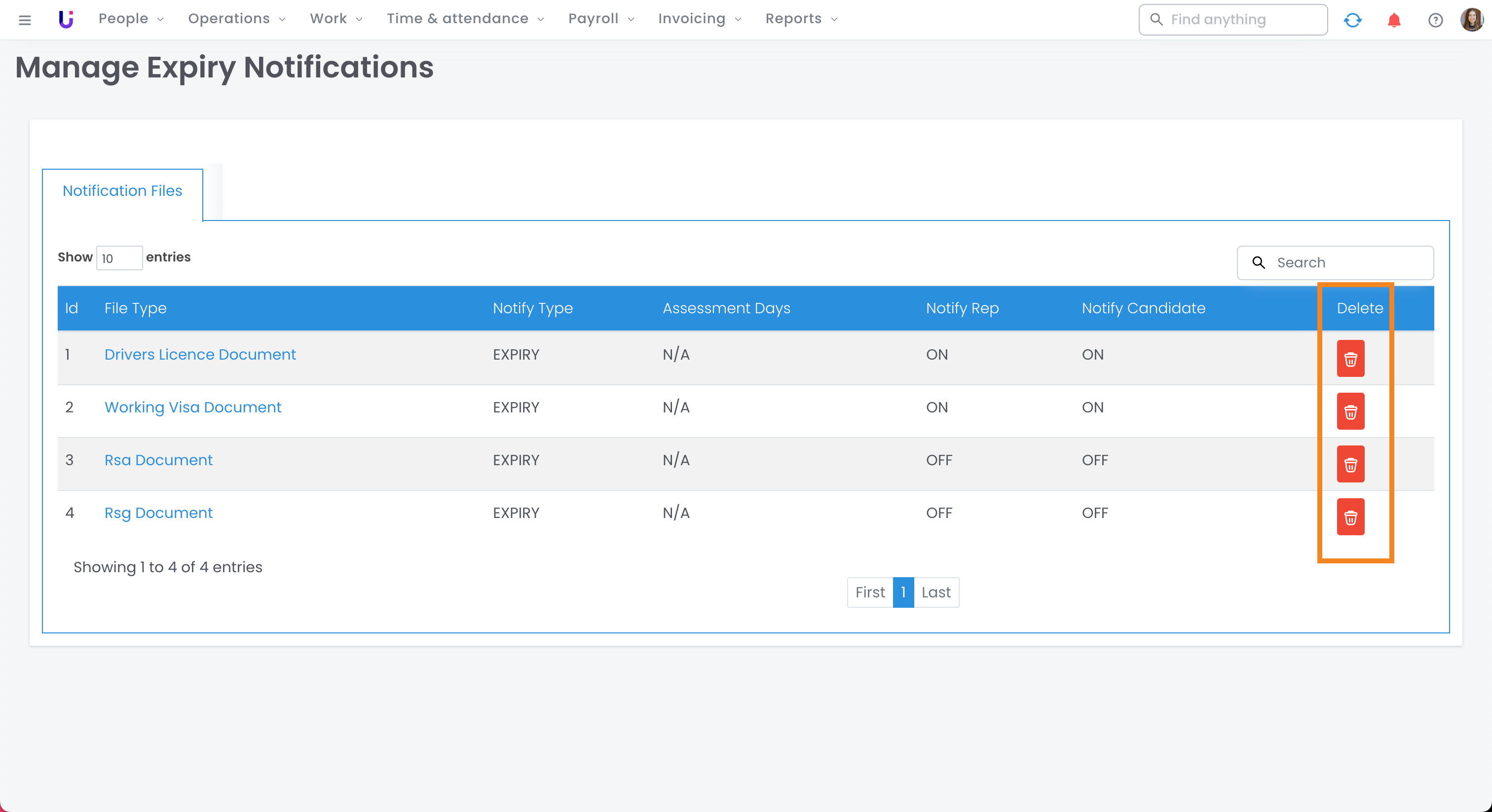This screenshot has height=812, width=1492.
Task: Open the user profile avatar
Action: [1471, 20]
